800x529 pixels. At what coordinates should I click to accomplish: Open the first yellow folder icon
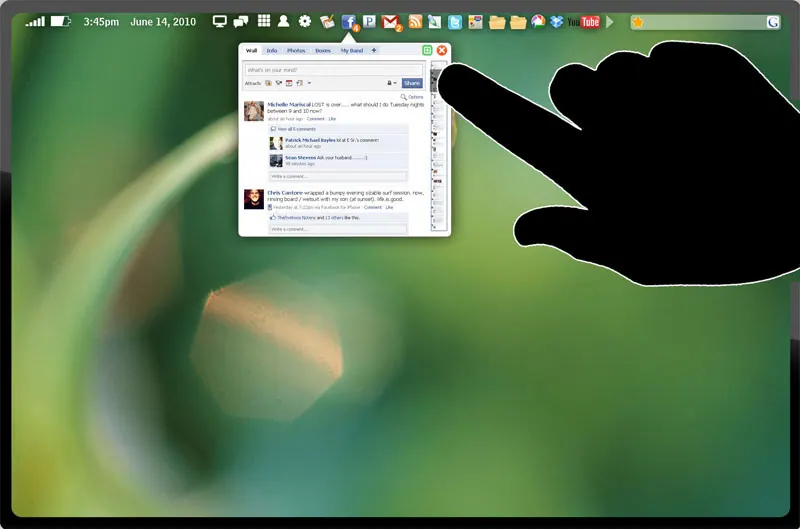[496, 22]
